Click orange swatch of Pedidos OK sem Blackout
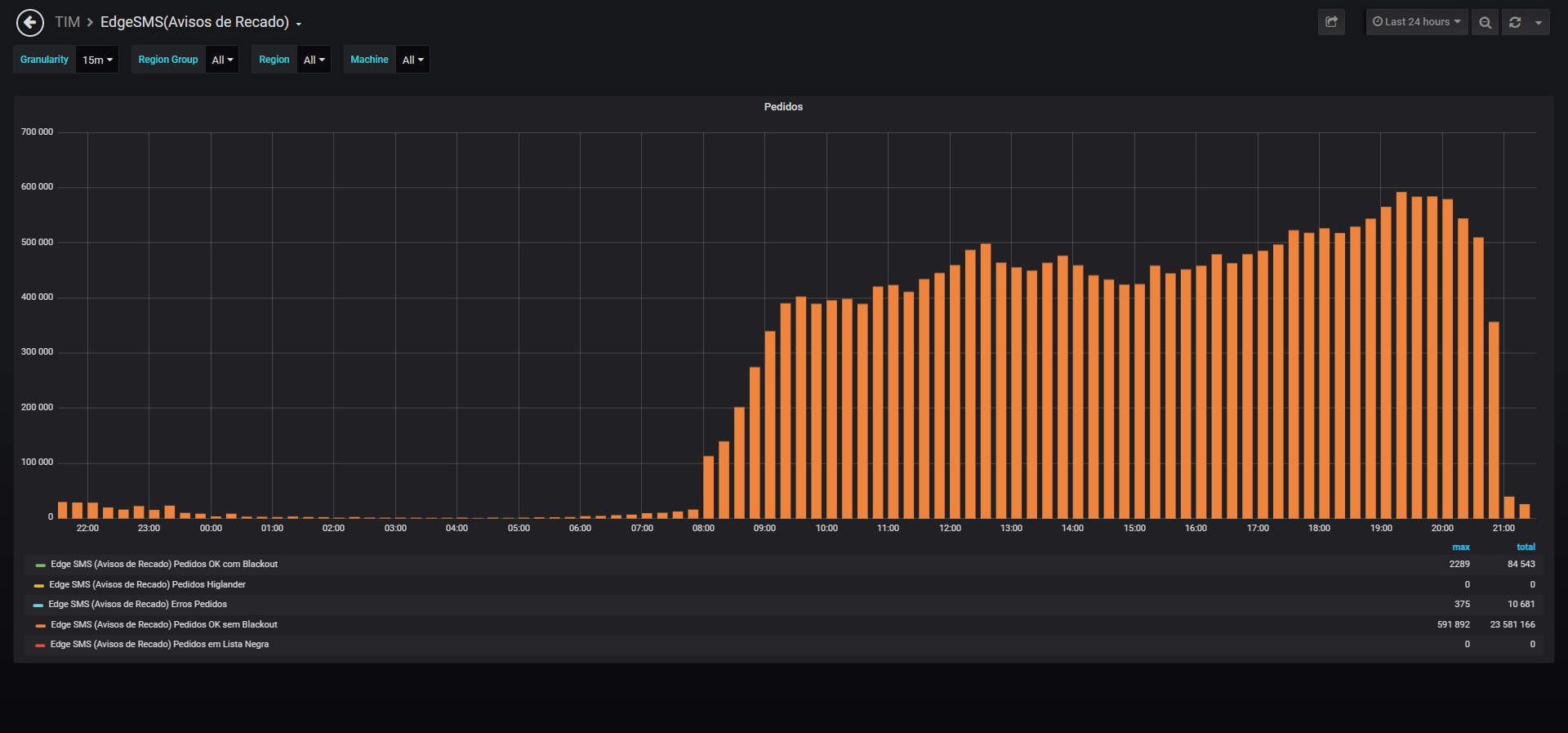This screenshot has width=1568, height=733. tap(40, 625)
